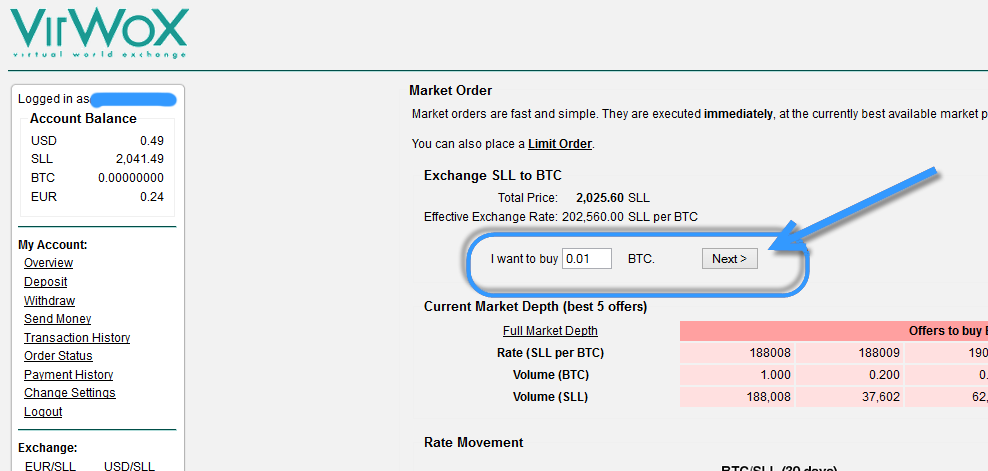Click the 0.200 BTC volume cell
988x471 pixels.
click(849, 375)
